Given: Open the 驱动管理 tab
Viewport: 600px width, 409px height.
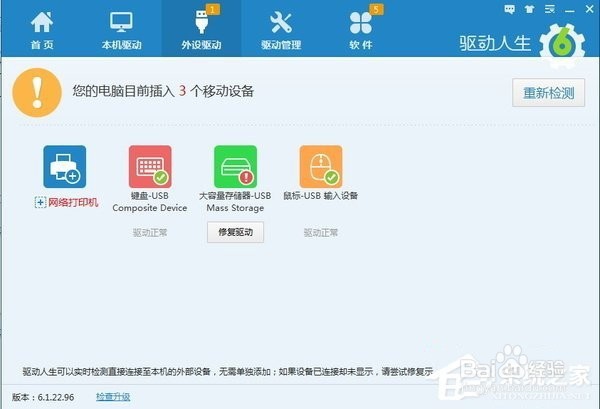Looking at the screenshot, I should (281, 31).
